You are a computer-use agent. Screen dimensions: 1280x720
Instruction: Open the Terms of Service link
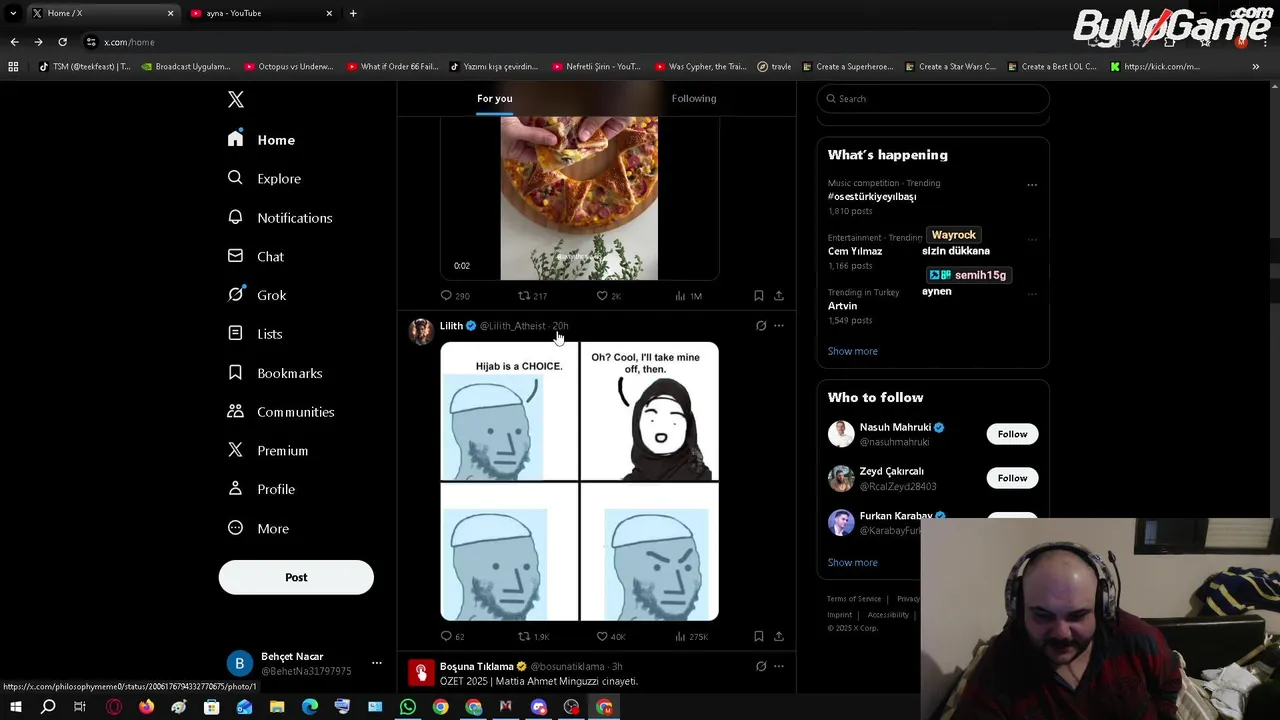(x=854, y=599)
